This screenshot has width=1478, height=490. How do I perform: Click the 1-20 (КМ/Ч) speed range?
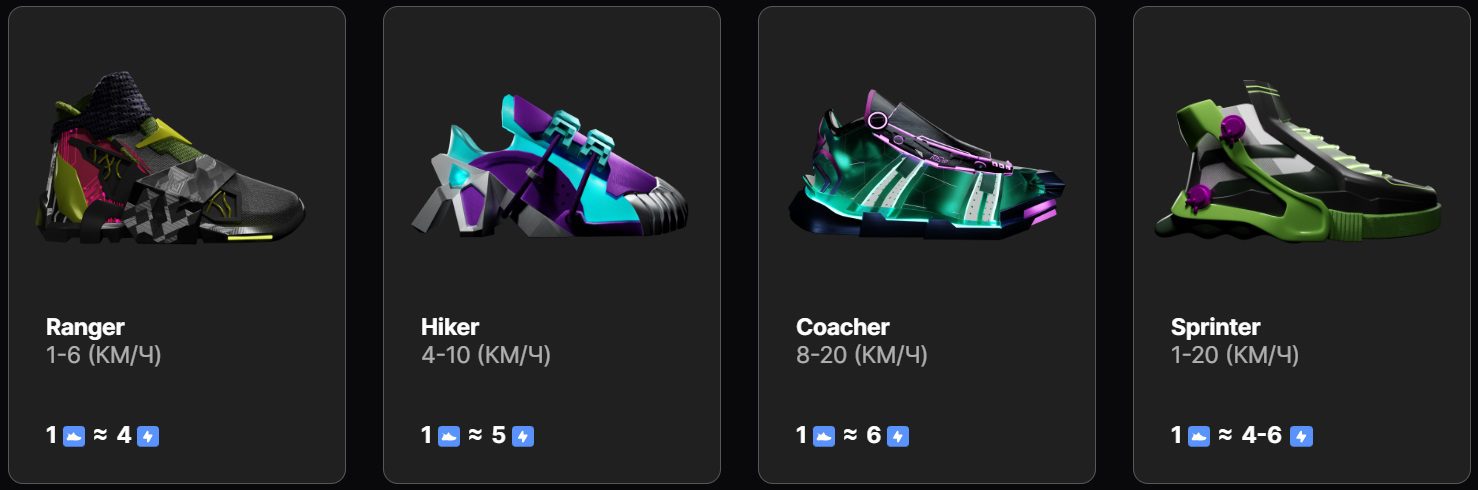point(1235,355)
